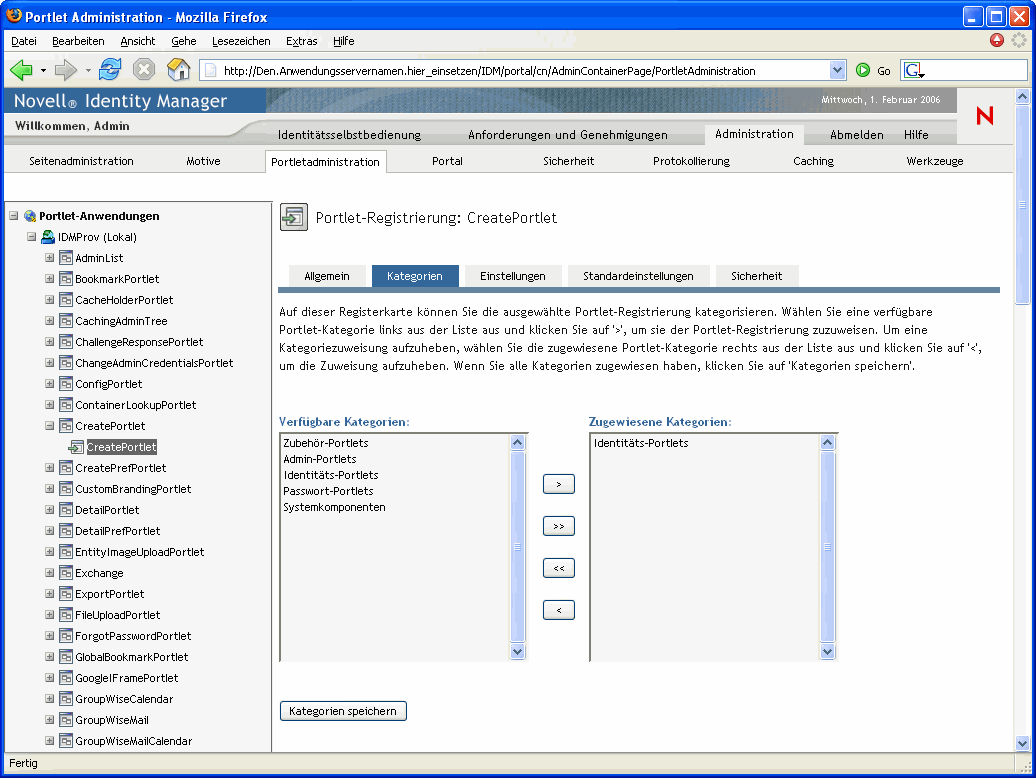Viewport: 1036px width, 778px height.
Task: Click the browser Back arrow
Action: click(x=21, y=70)
